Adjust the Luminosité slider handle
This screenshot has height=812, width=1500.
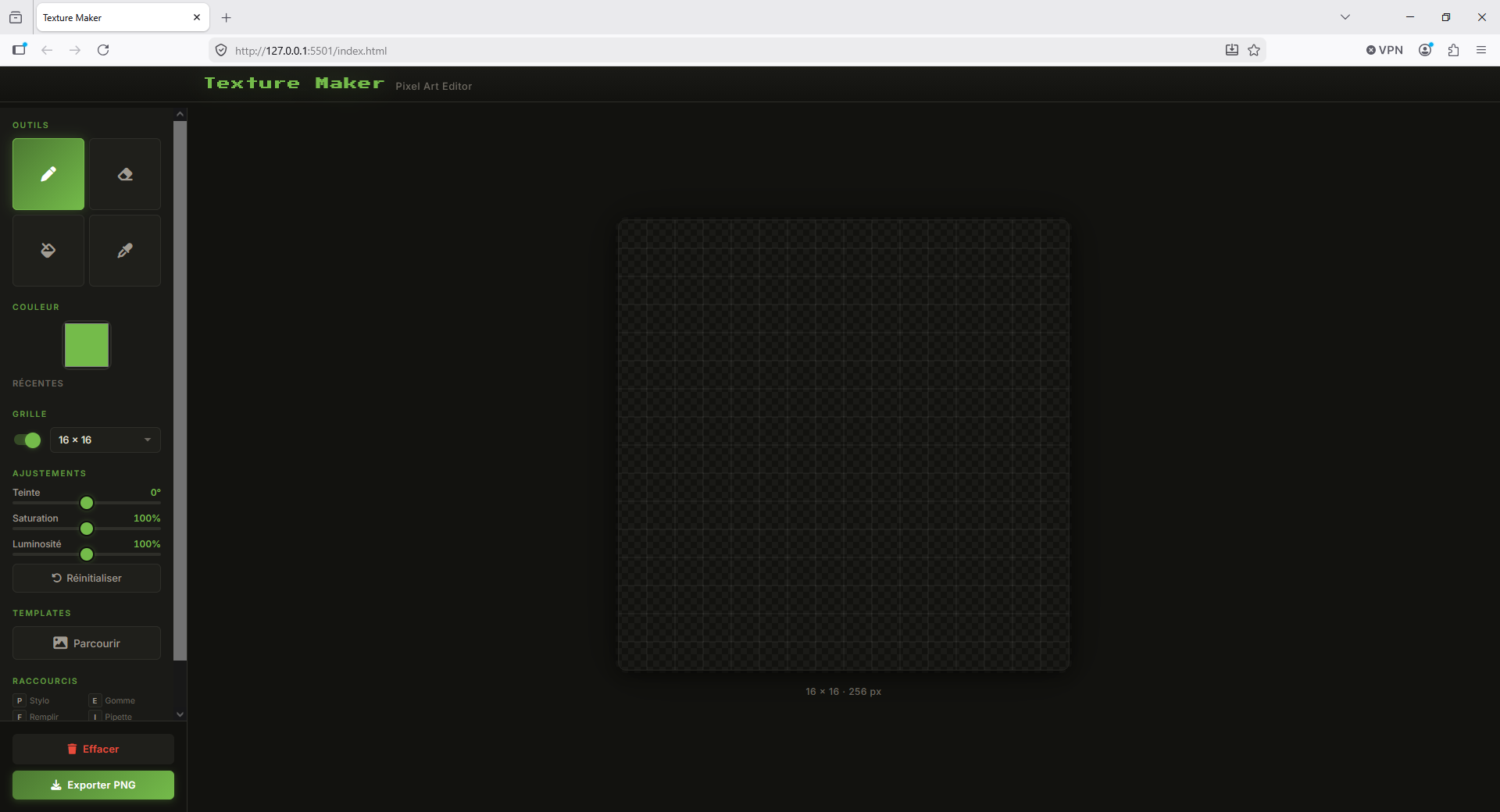click(87, 554)
